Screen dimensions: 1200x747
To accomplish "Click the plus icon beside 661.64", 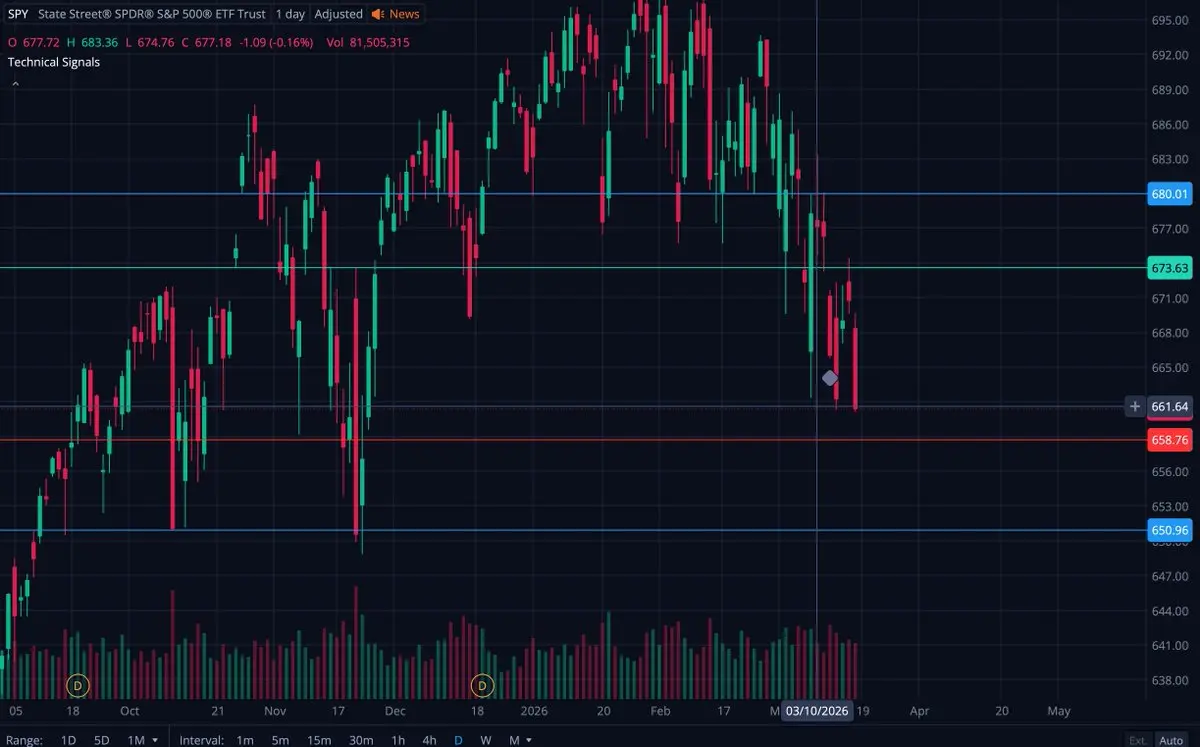I will (x=1135, y=406).
